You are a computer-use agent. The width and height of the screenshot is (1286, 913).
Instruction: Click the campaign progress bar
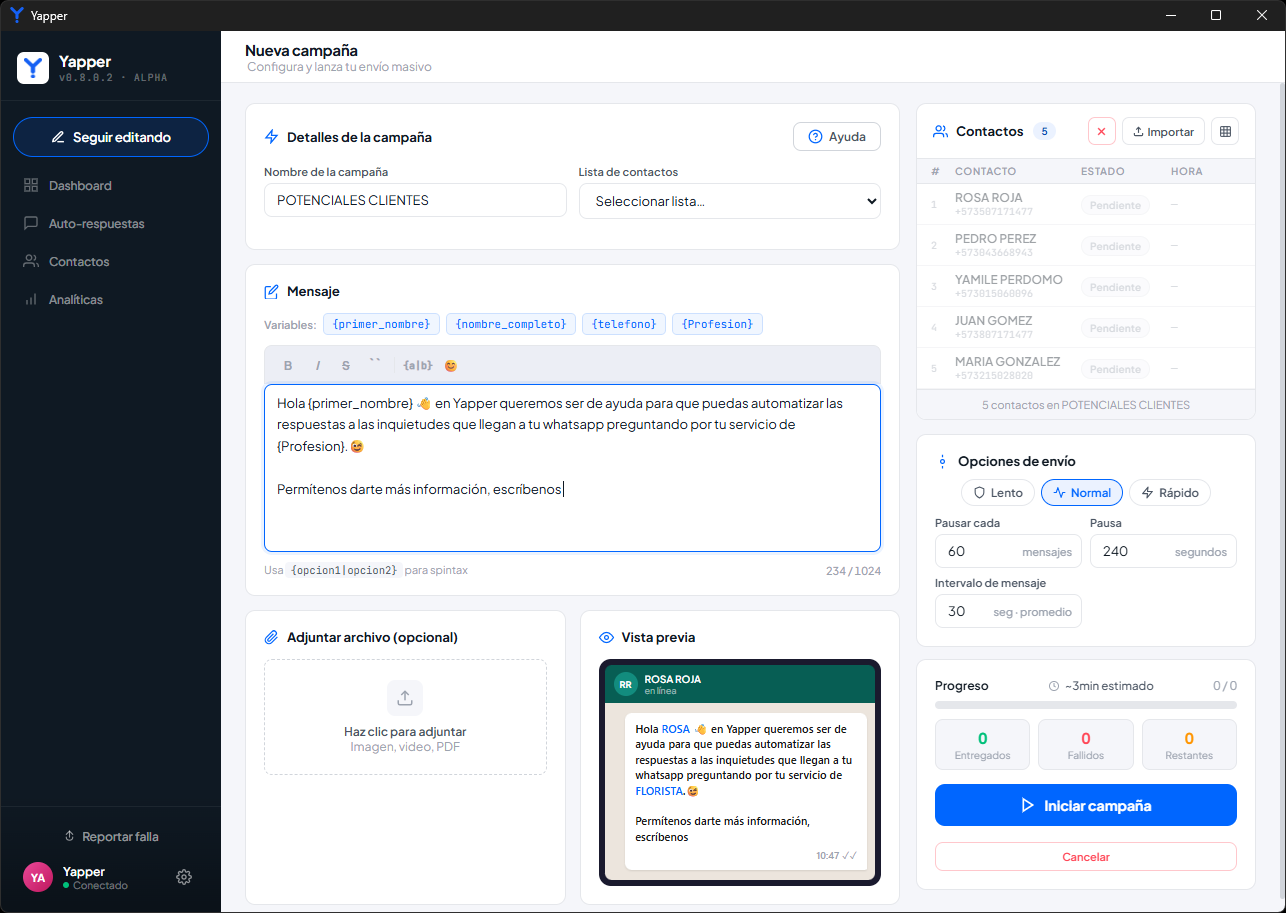(1086, 705)
